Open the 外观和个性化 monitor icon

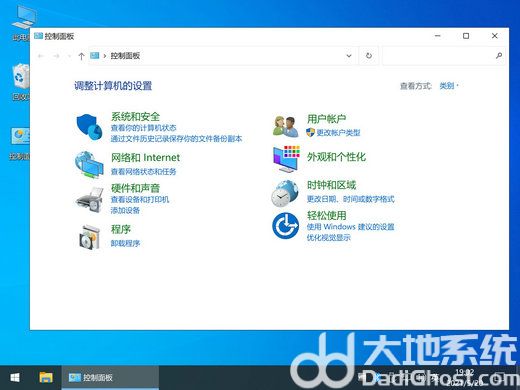coord(286,159)
